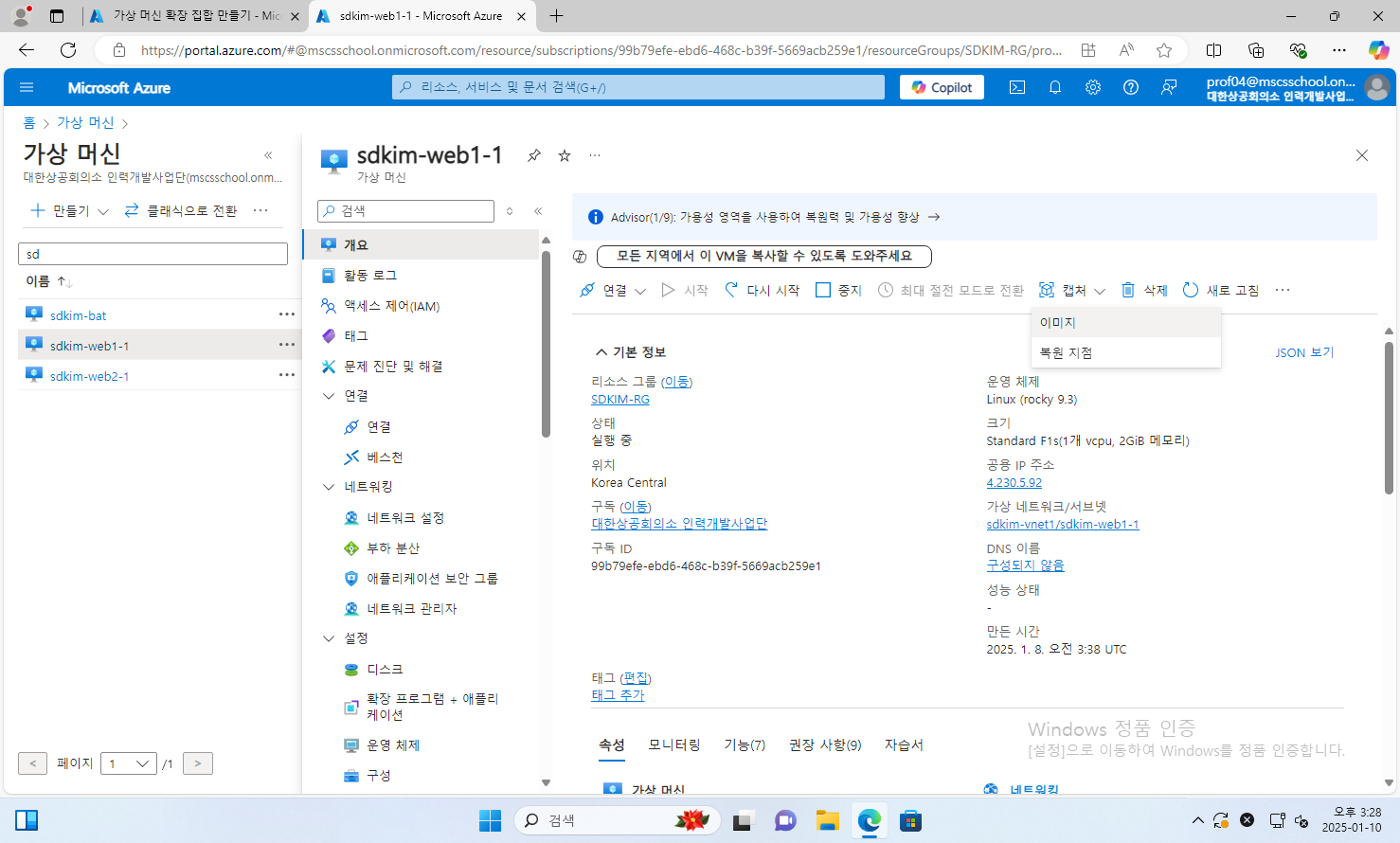Select sdkim-bat virtual machine

pyautogui.click(x=78, y=315)
